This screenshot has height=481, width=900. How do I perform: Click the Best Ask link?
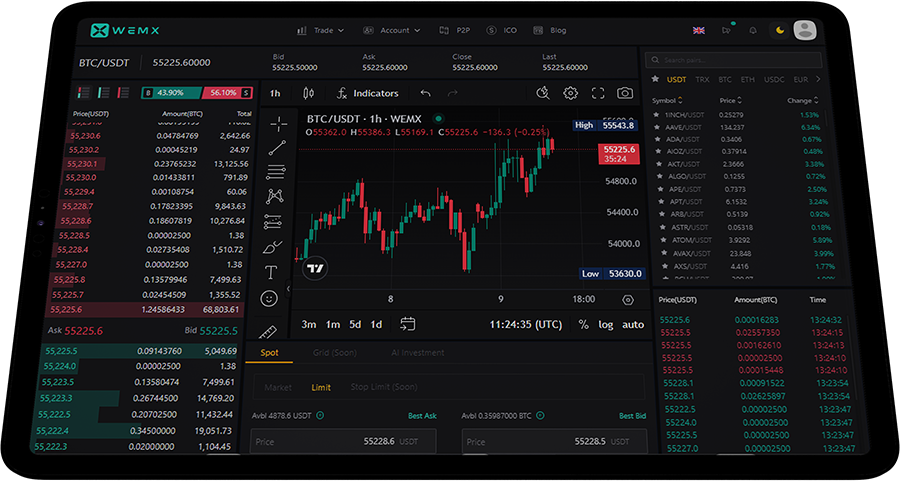point(422,416)
